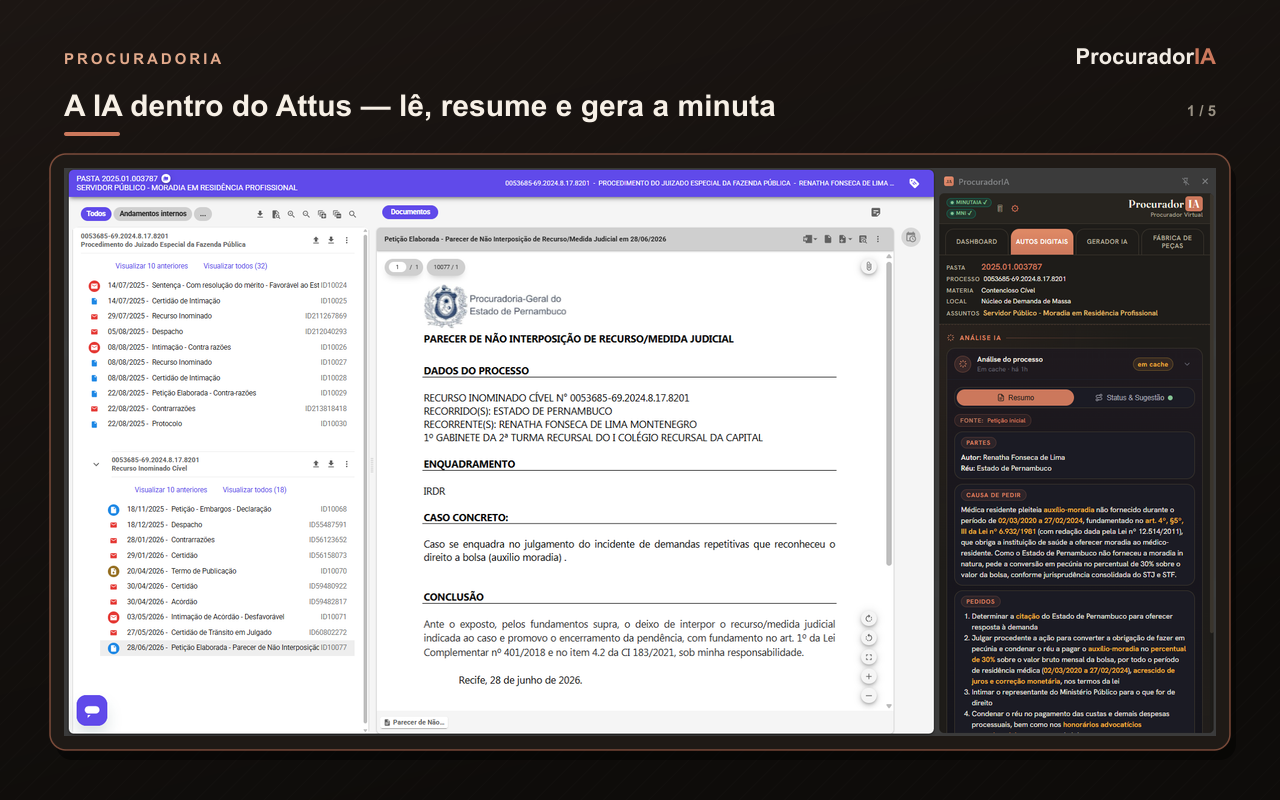Click the 10077 / 1 document counter pill
This screenshot has width=1280, height=800.
(x=446, y=267)
